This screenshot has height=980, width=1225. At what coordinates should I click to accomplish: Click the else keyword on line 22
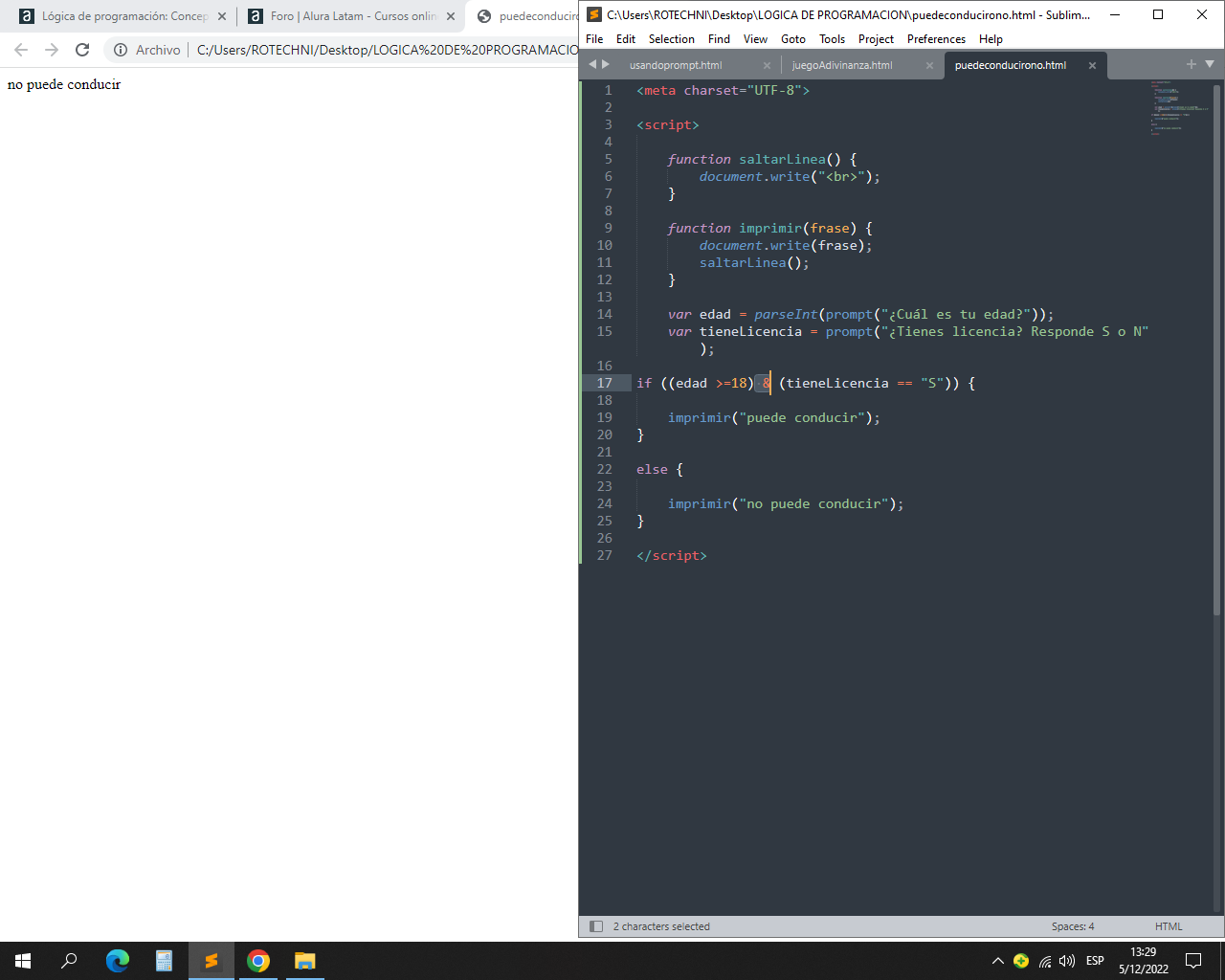652,469
